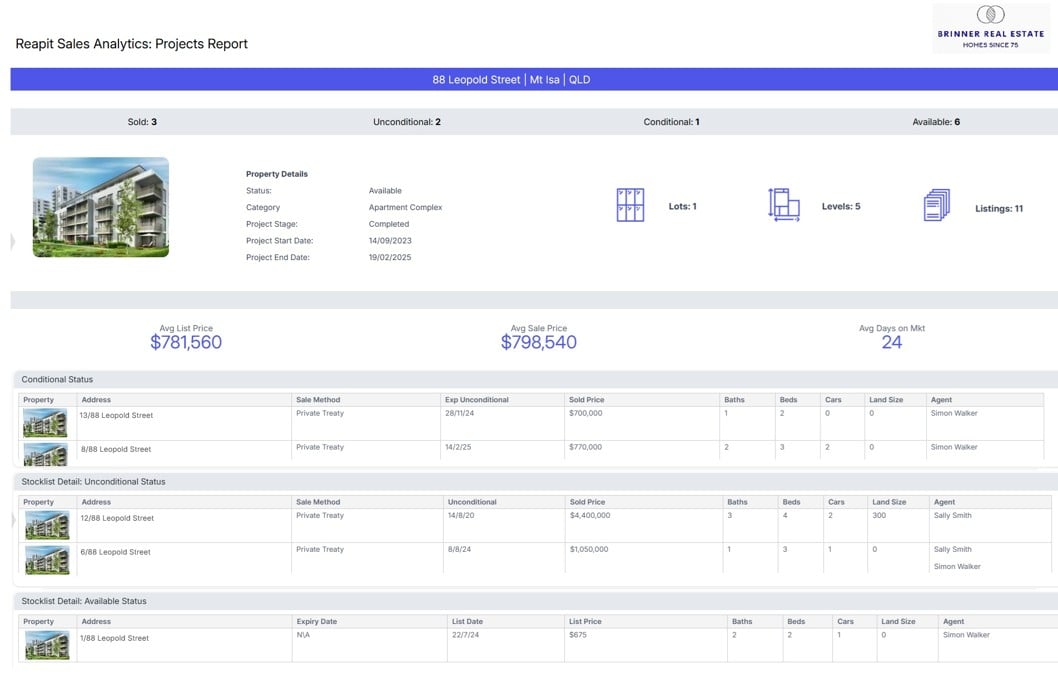Sort Available table by List Price header
This screenshot has height=674, width=1058.
(x=585, y=621)
